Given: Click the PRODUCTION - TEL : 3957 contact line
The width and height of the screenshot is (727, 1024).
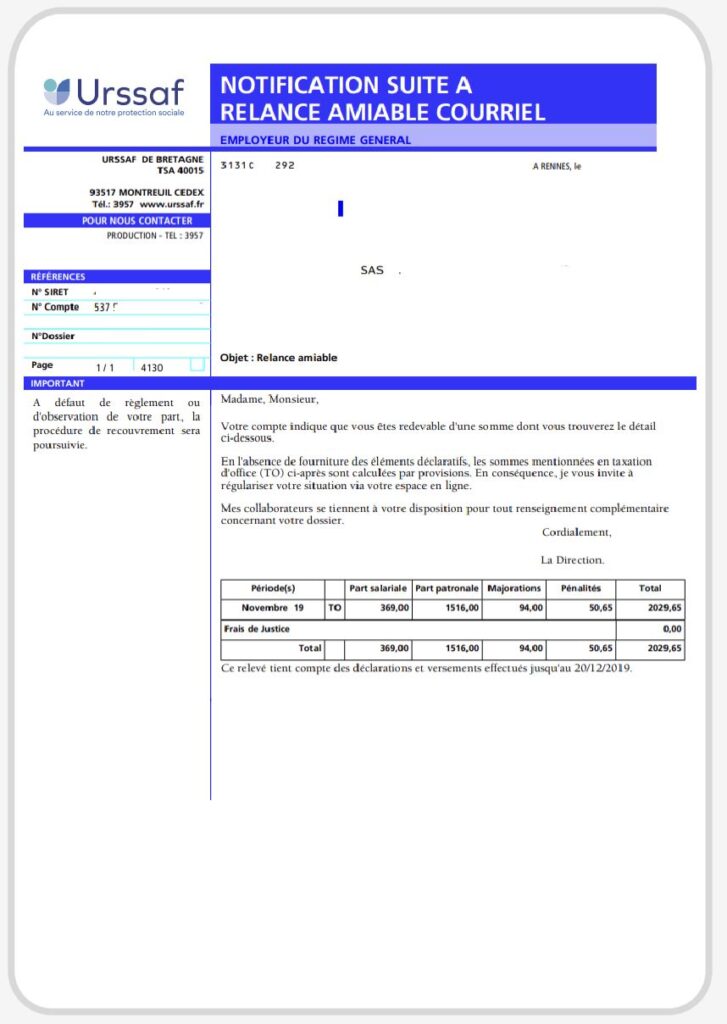Looking at the screenshot, I should pos(155,236).
